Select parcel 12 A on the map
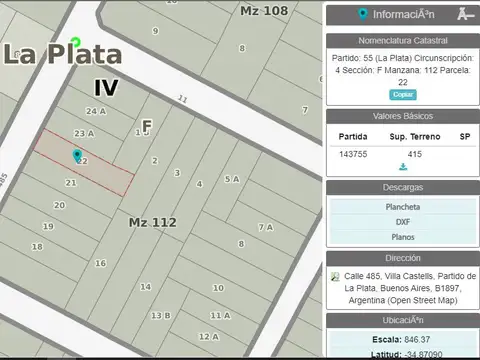The image size is (480, 360). pos(209,337)
